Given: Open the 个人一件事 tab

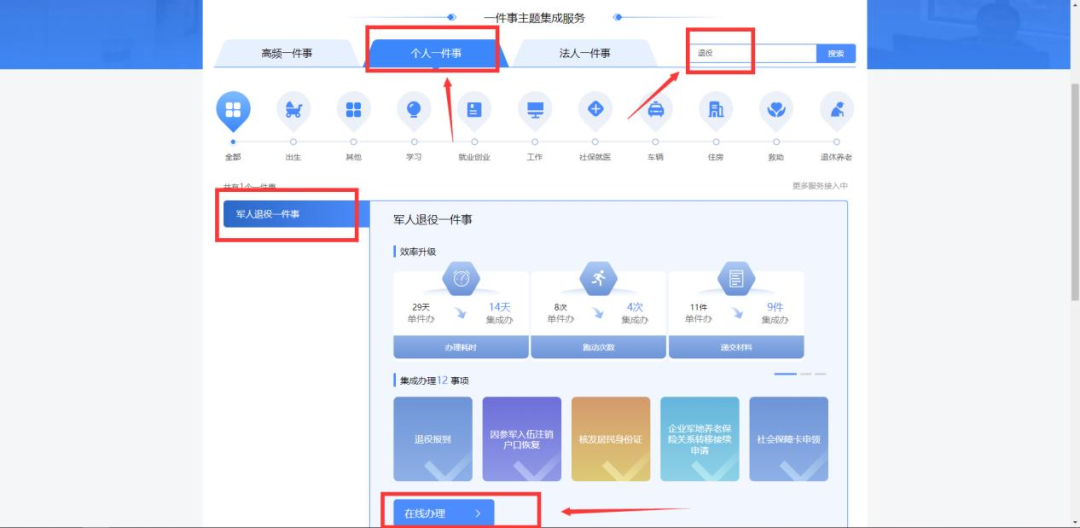Looking at the screenshot, I should pos(436,54).
